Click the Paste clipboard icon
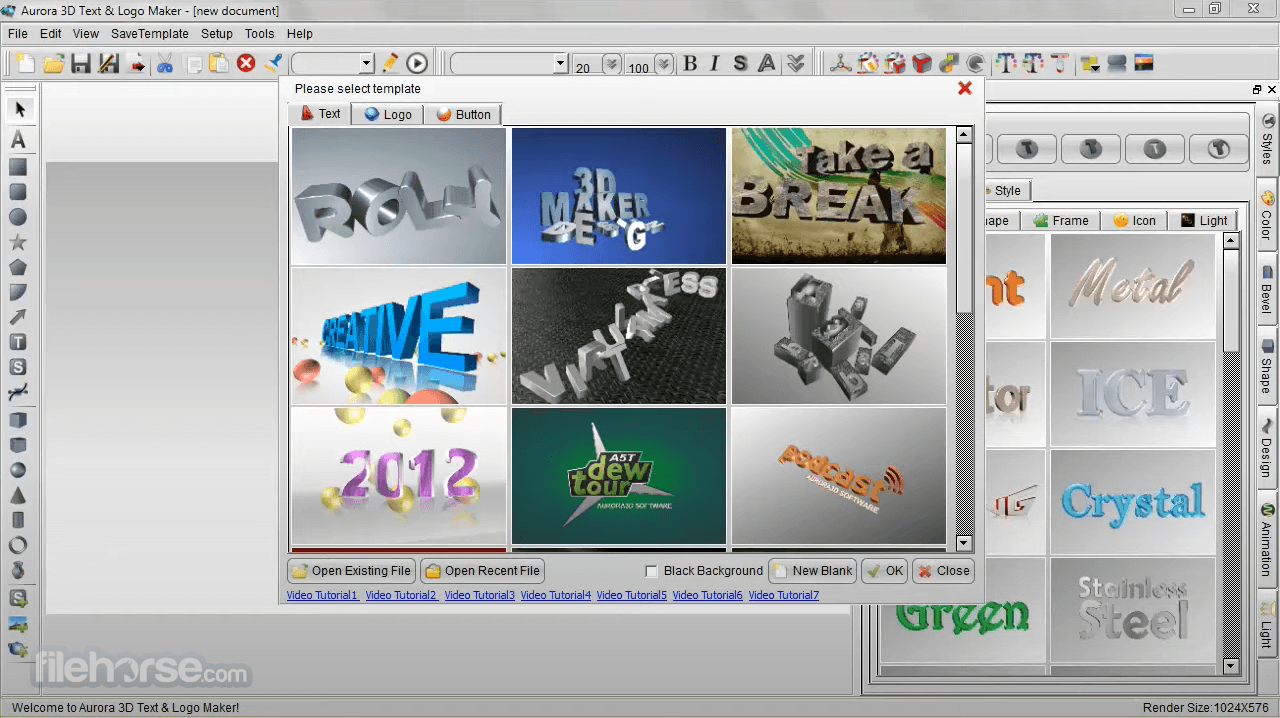 click(219, 63)
